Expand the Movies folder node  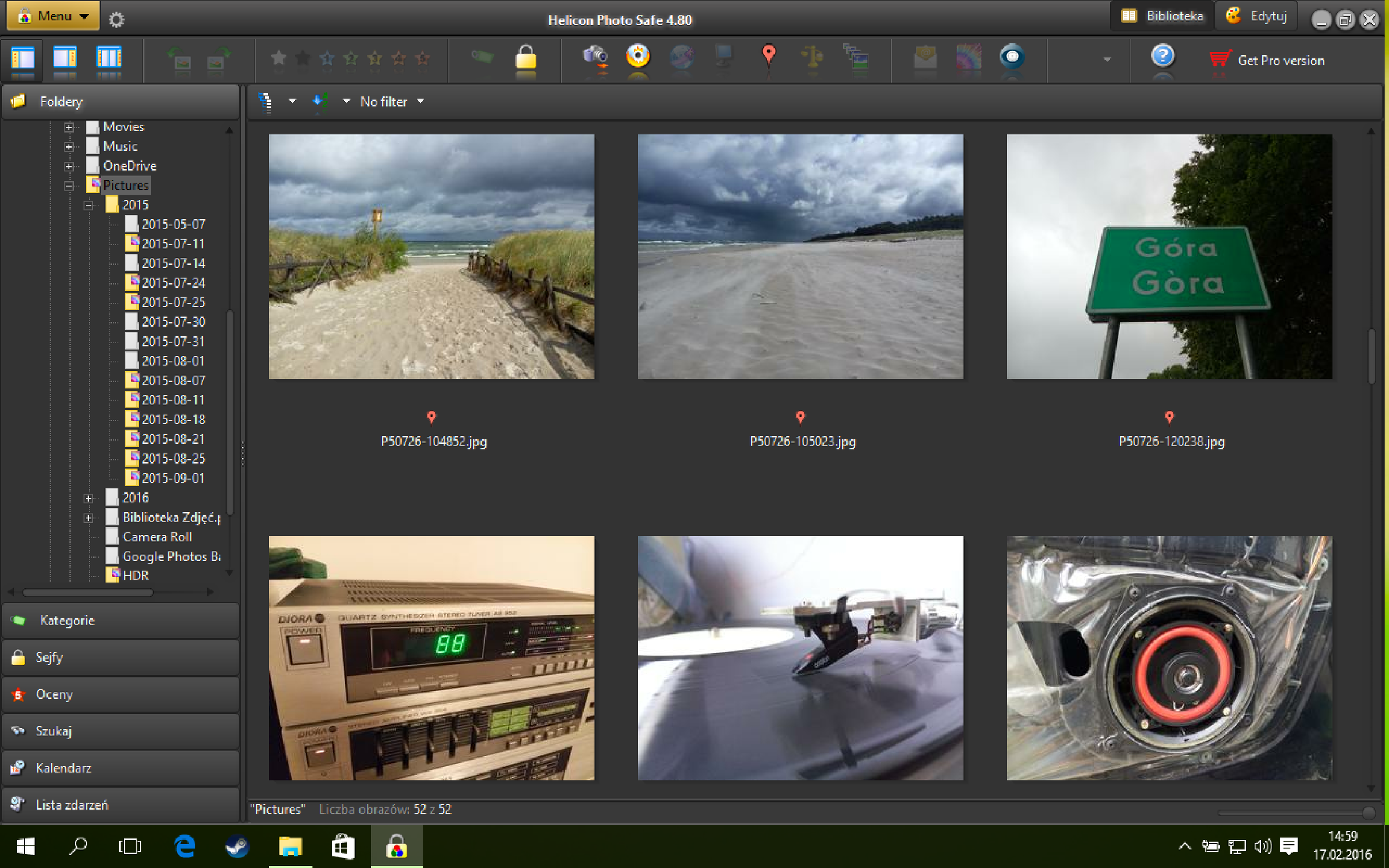[69, 127]
